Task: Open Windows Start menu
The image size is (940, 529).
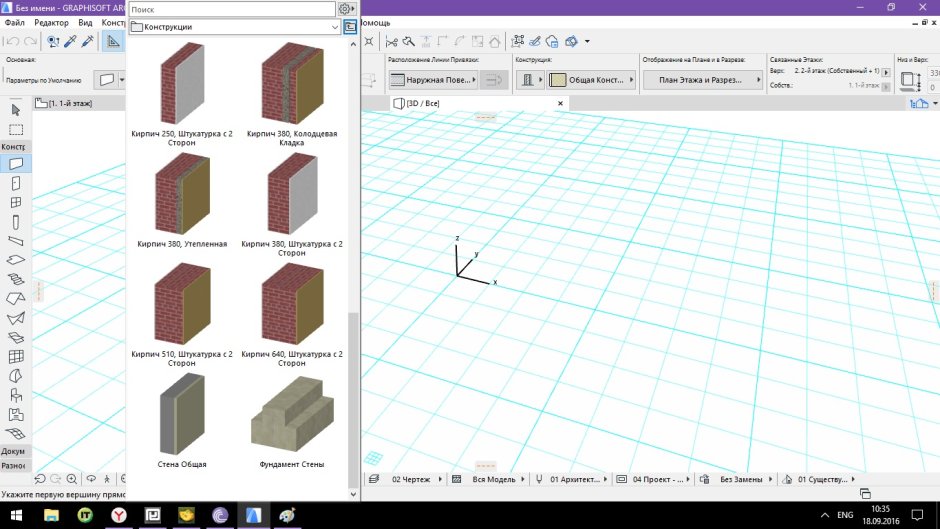Action: [16, 515]
